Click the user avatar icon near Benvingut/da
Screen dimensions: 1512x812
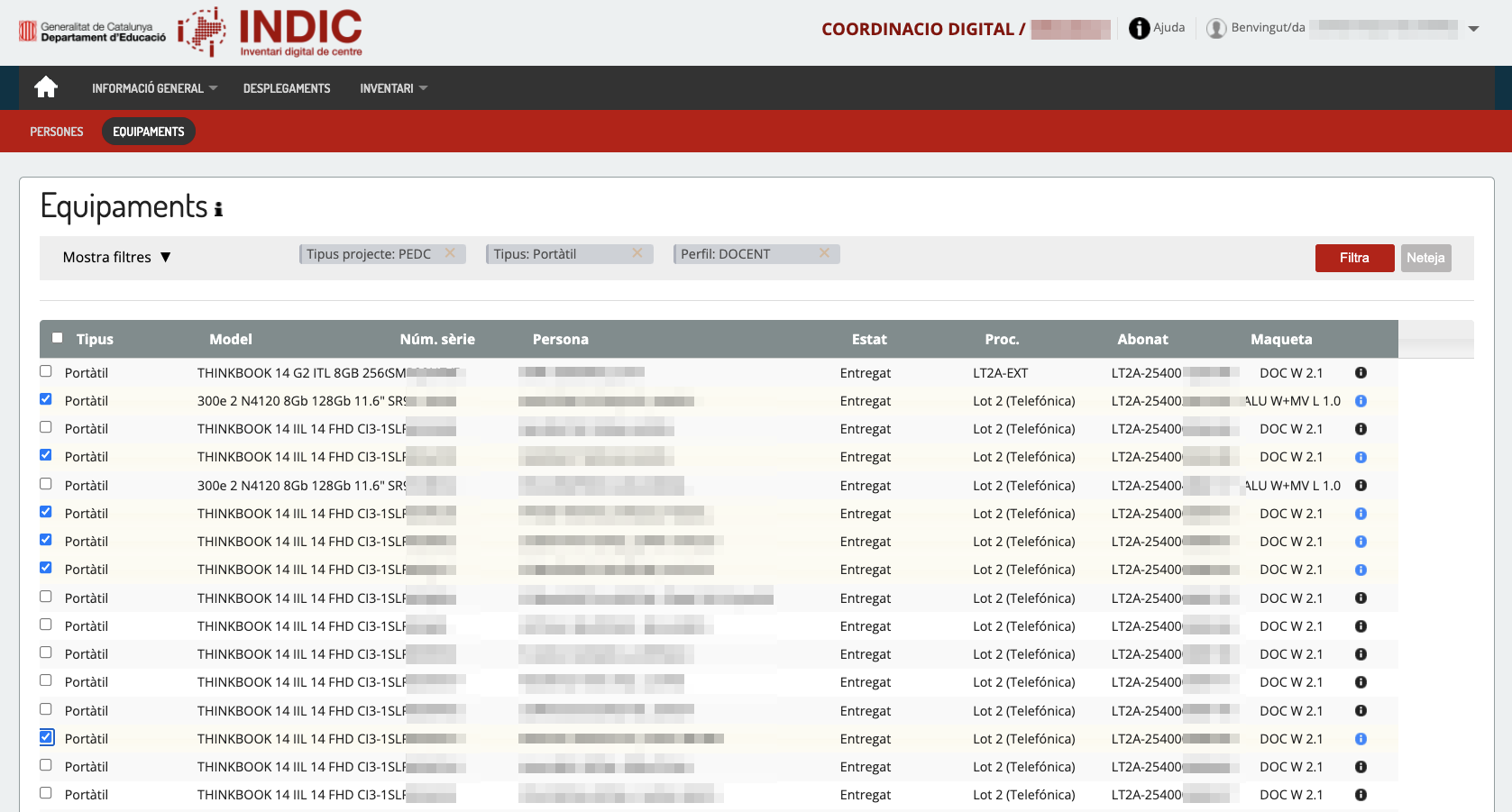1216,29
